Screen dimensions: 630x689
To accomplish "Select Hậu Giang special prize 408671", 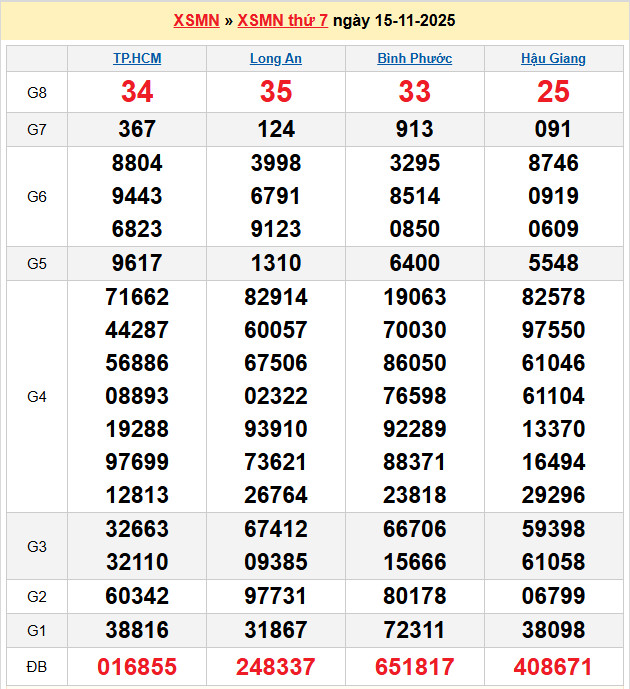I will pos(553,667).
